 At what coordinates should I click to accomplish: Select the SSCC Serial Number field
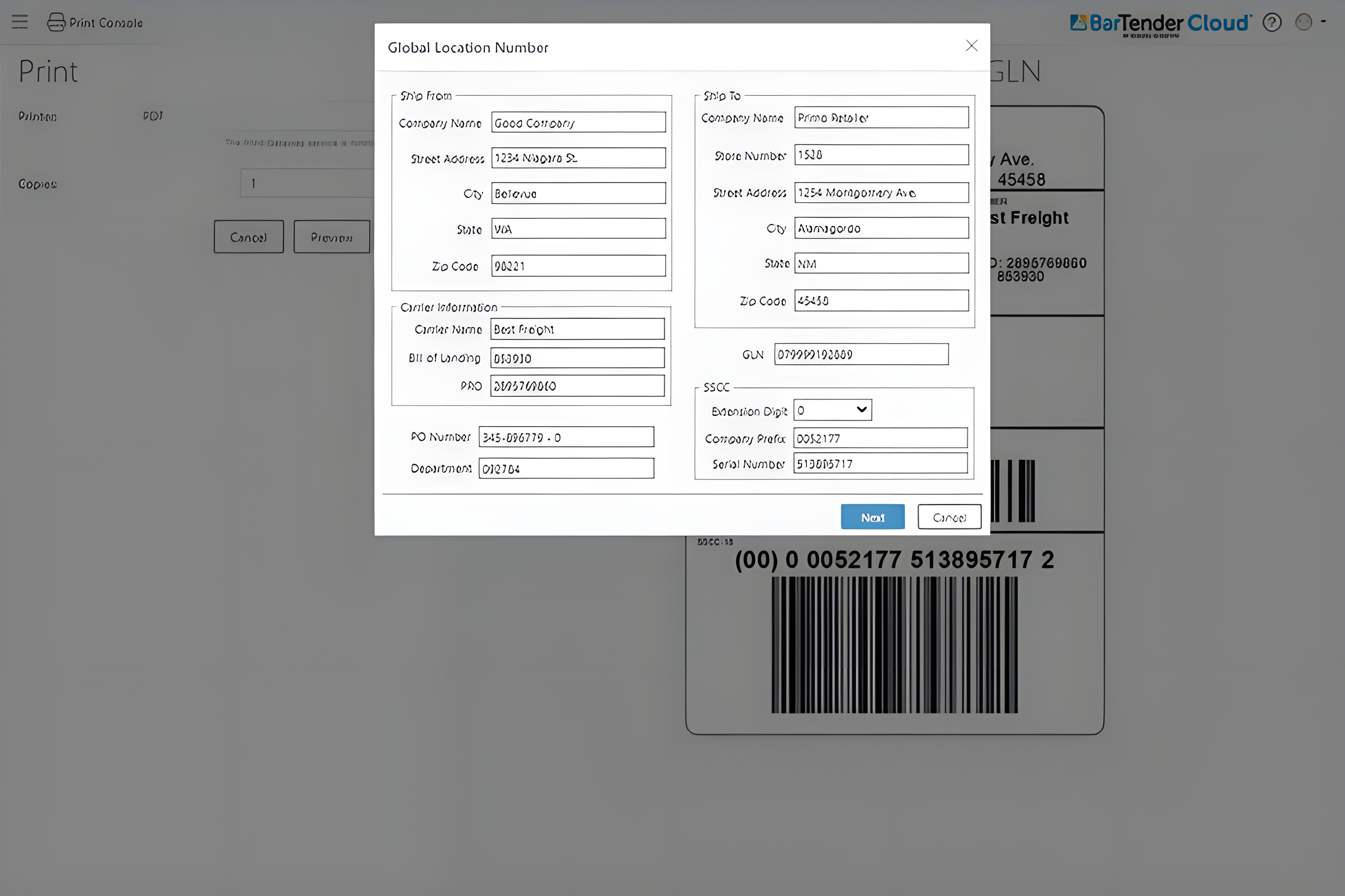point(880,463)
